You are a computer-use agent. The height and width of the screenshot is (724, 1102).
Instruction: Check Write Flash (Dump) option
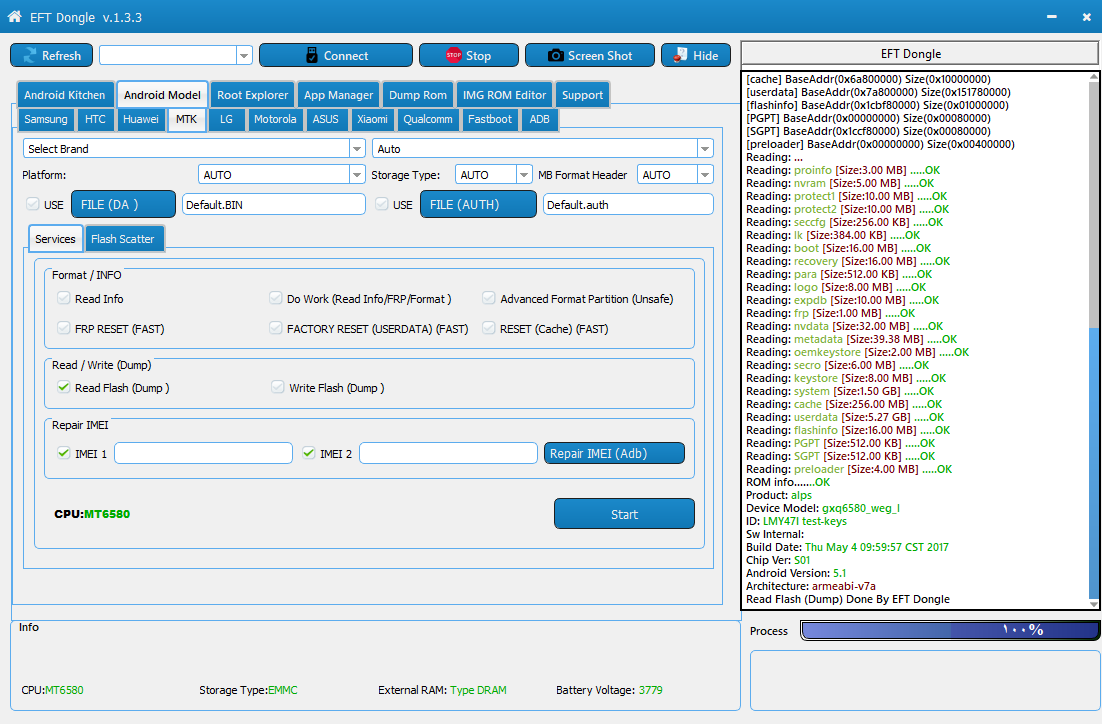[x=278, y=387]
